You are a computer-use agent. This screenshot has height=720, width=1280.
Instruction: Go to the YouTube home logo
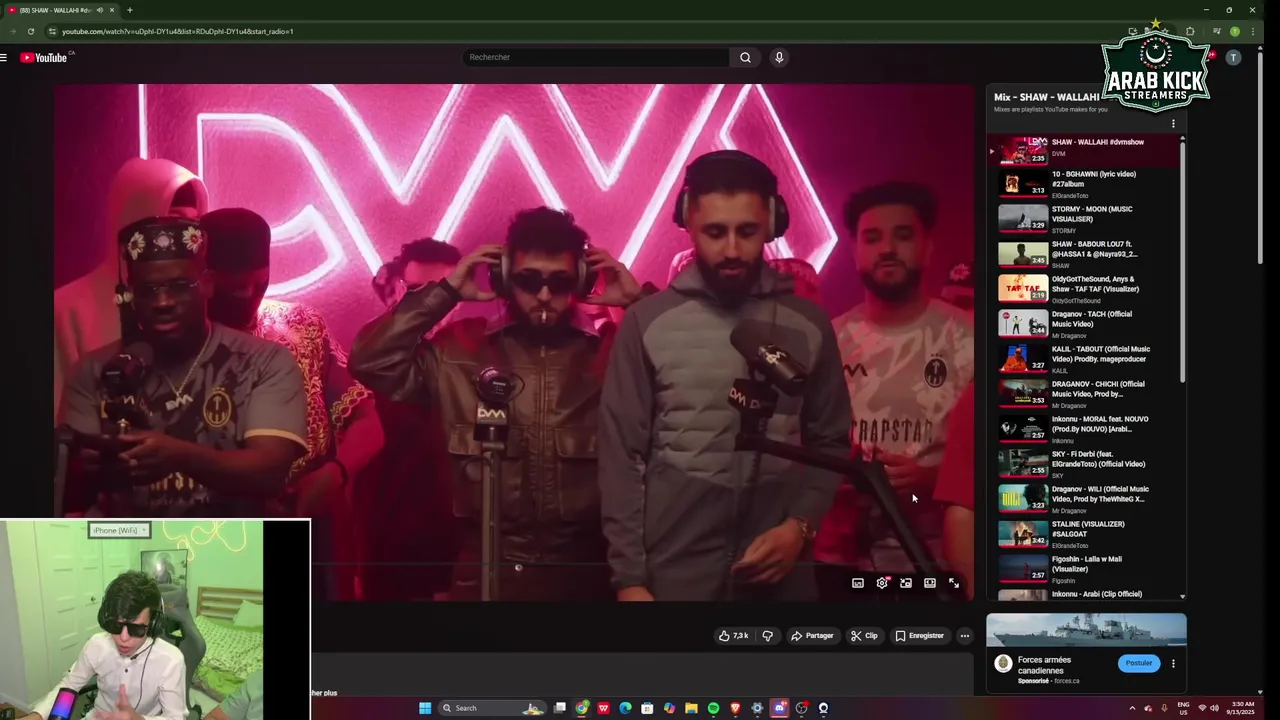(x=44, y=57)
